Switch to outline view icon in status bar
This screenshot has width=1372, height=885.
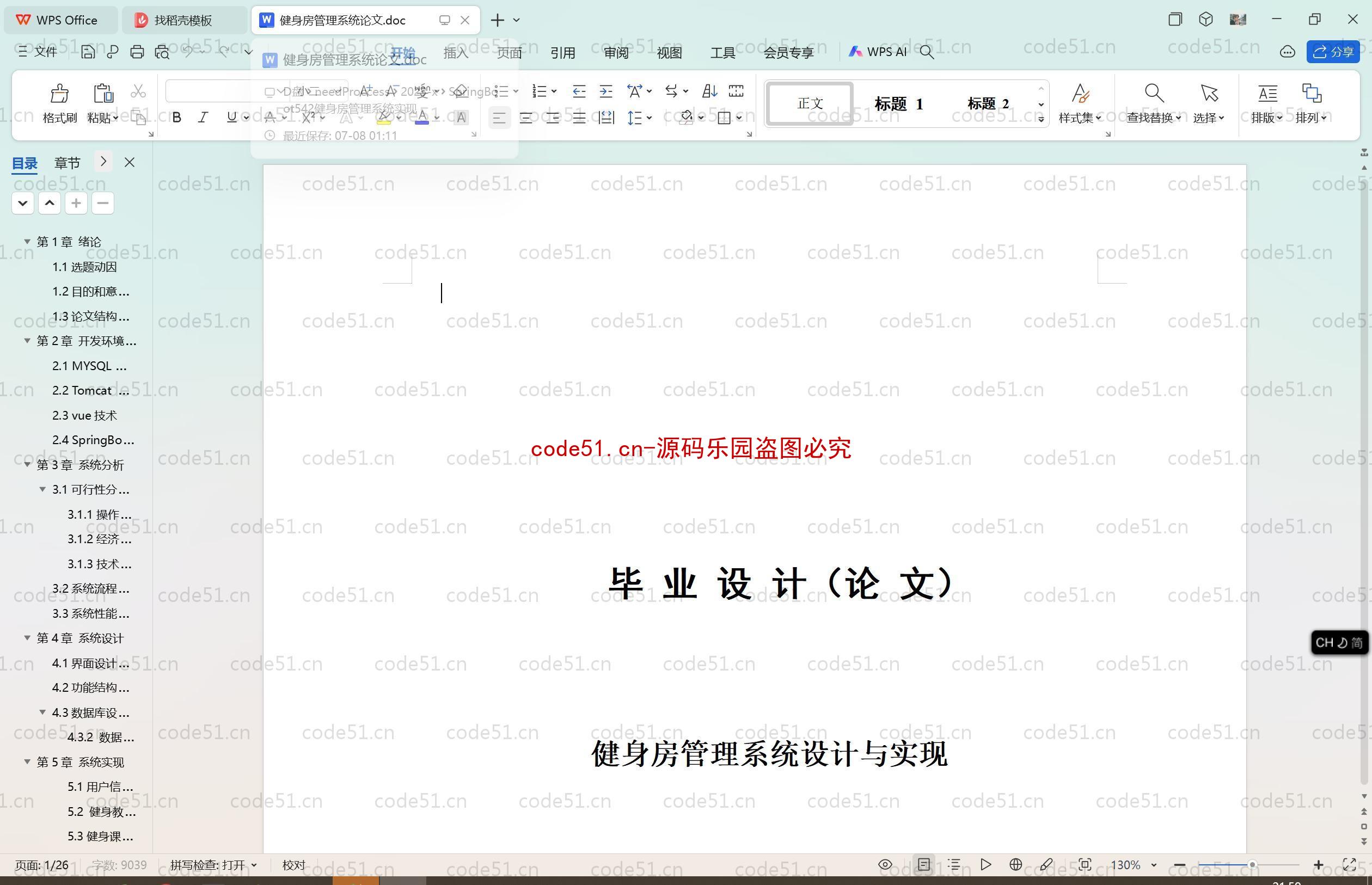tap(954, 865)
